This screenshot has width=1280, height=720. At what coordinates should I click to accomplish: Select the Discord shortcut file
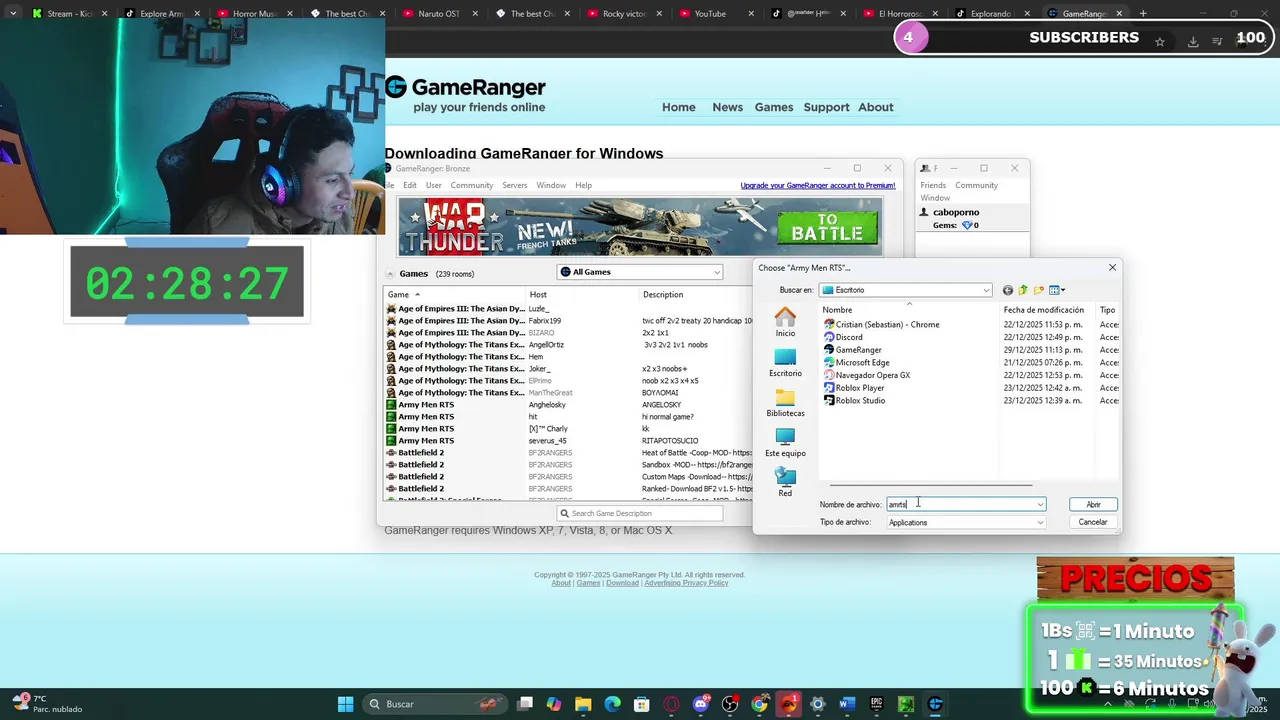842,337
